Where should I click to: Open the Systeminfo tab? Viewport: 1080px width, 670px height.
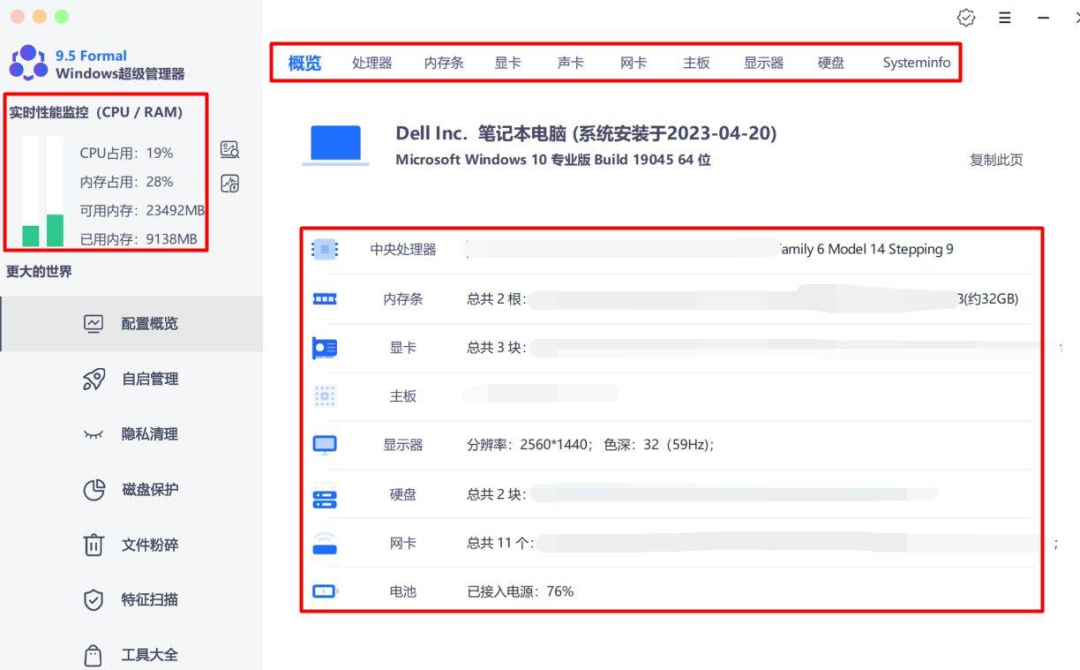tap(915, 61)
